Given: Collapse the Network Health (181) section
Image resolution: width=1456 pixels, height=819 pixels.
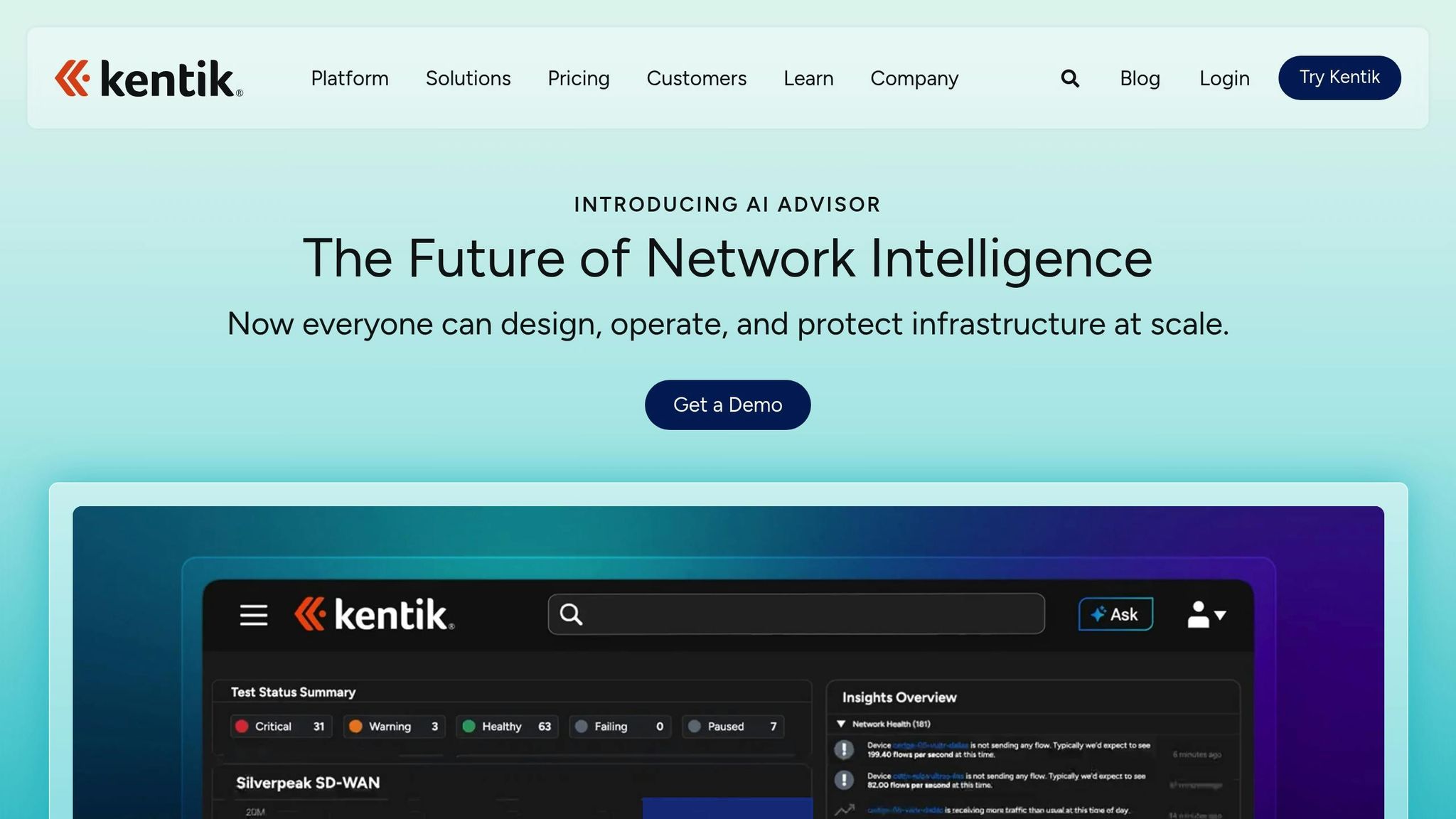Looking at the screenshot, I should pyautogui.click(x=840, y=724).
